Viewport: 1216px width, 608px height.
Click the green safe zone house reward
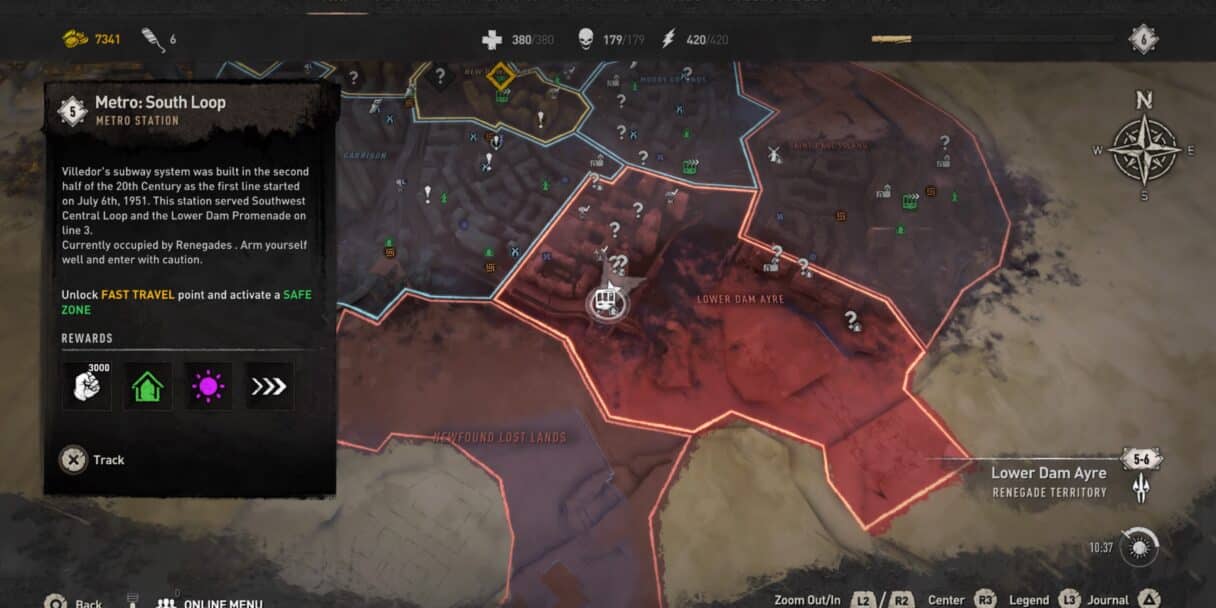[148, 385]
